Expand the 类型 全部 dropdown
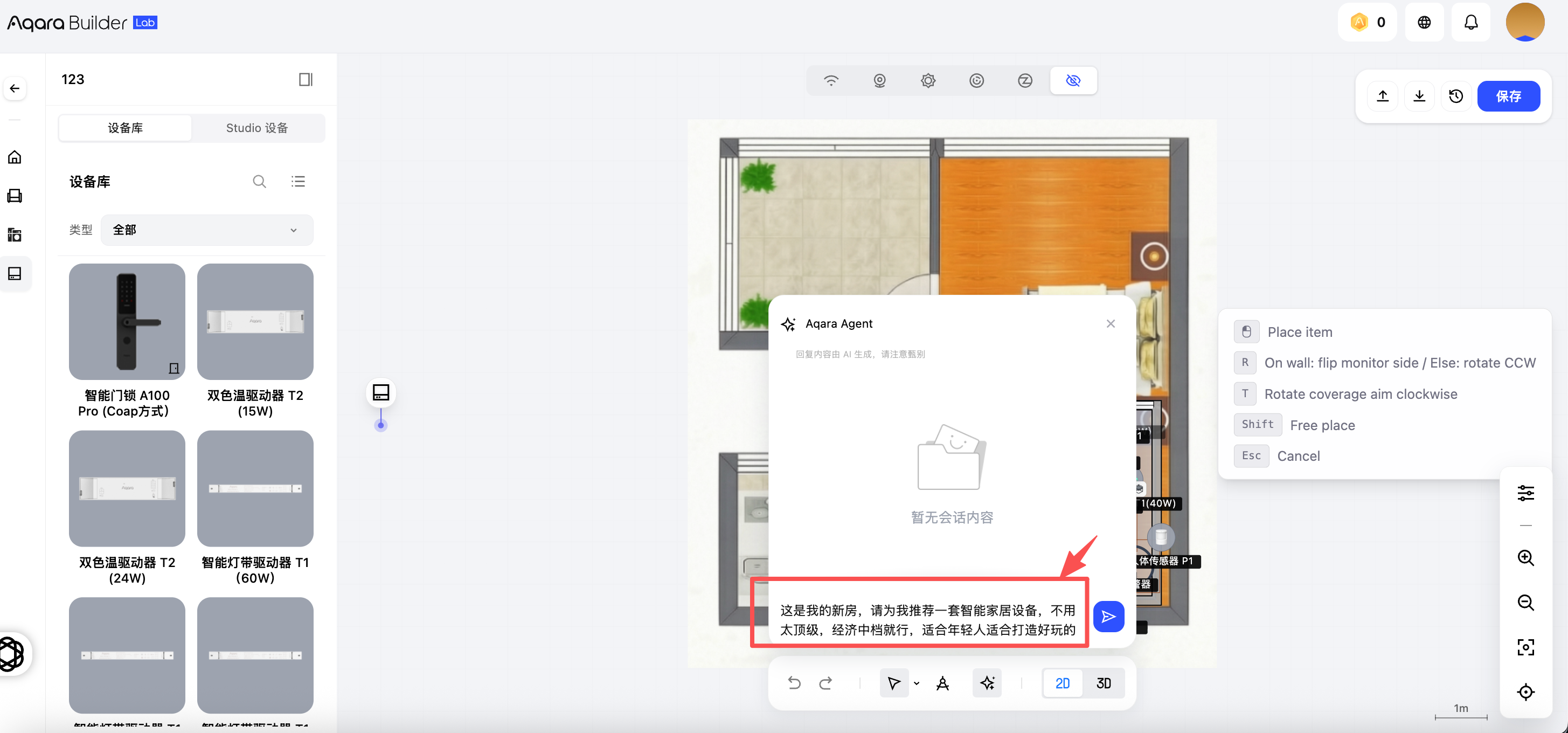 (207, 230)
